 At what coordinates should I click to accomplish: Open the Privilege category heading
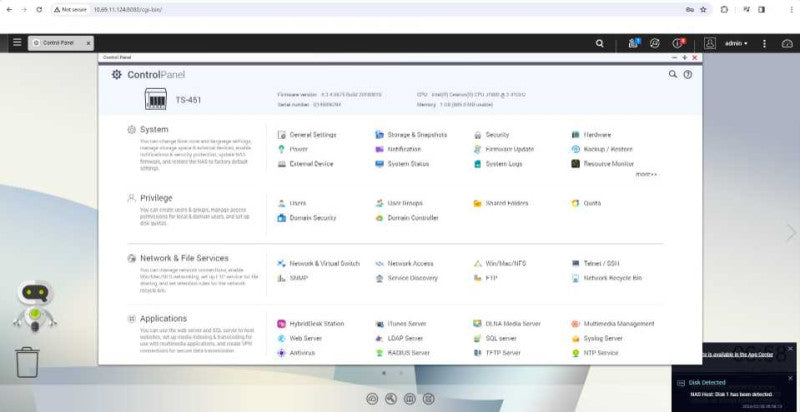pyautogui.click(x=156, y=198)
